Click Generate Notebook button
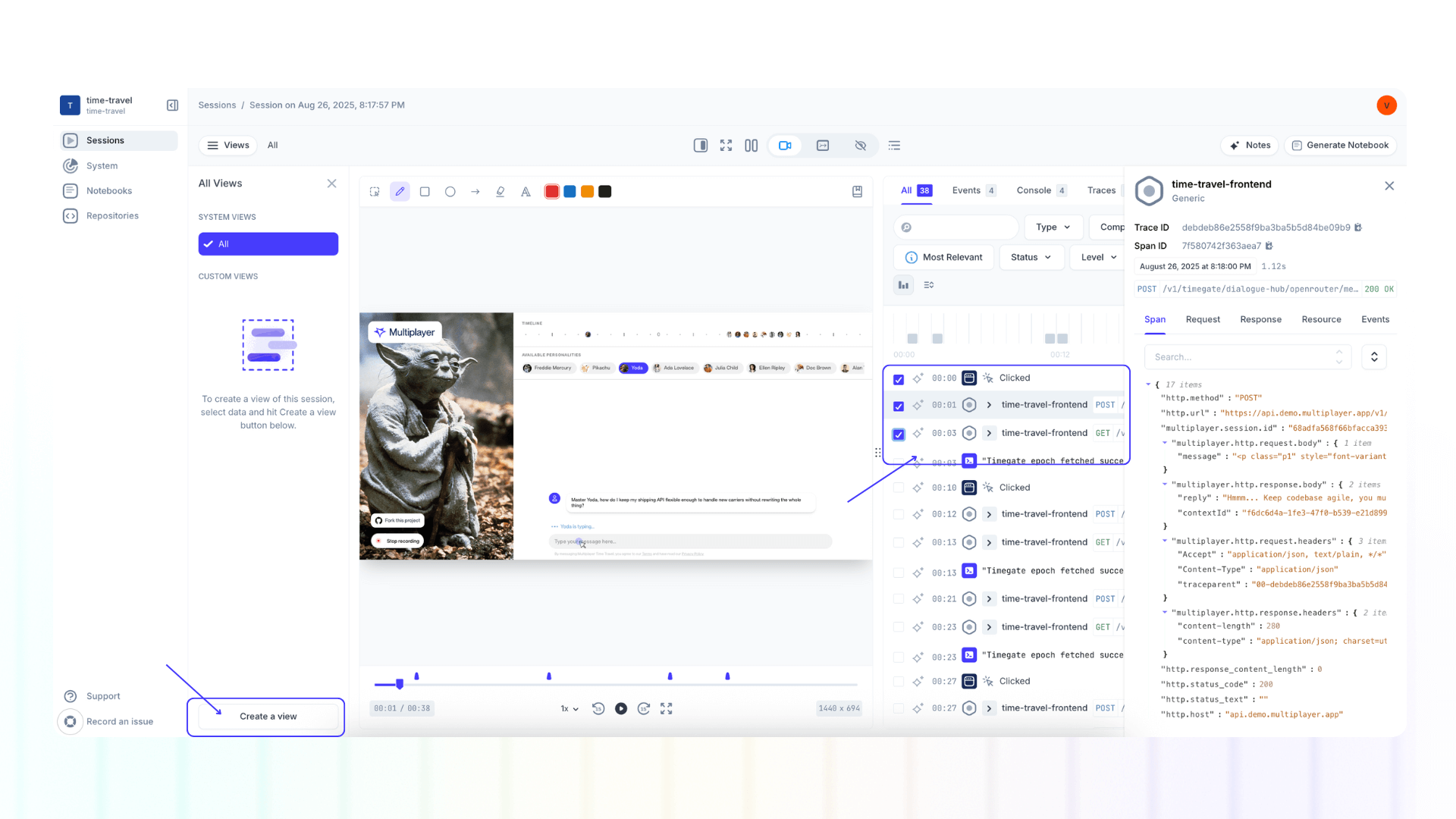 [x=1340, y=146]
